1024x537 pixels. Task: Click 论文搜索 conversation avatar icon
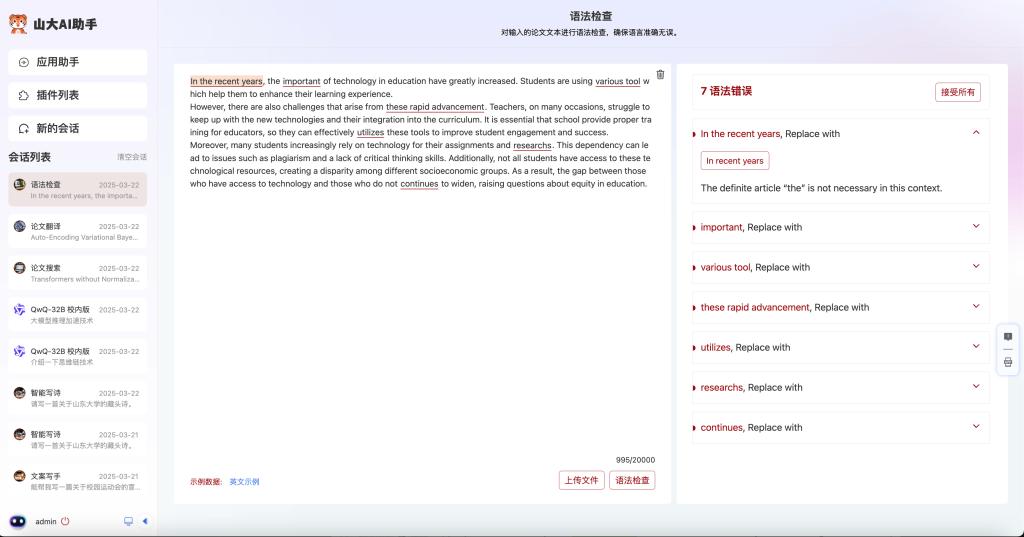[20, 268]
